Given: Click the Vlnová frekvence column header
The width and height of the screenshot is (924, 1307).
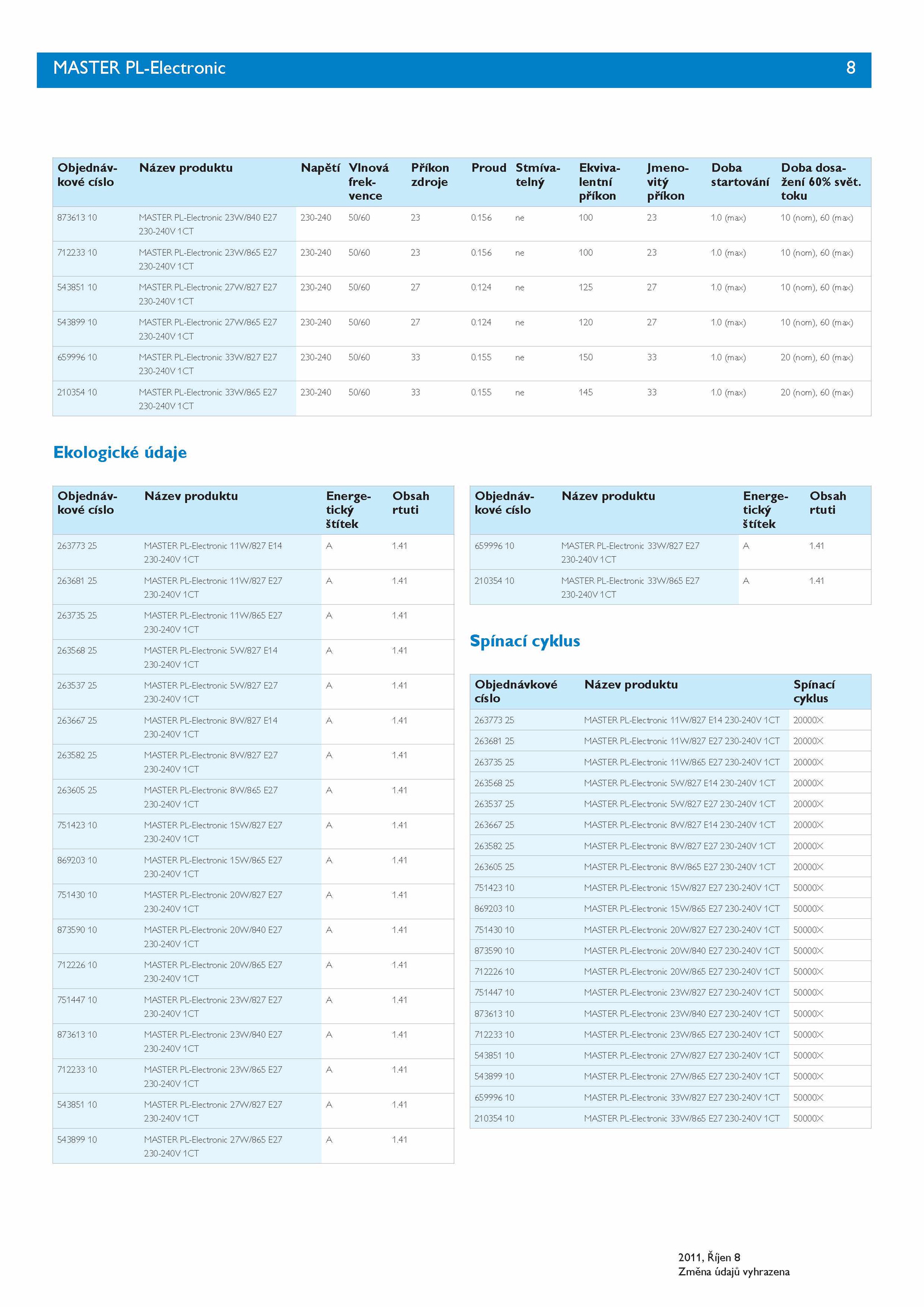Looking at the screenshot, I should click(368, 182).
